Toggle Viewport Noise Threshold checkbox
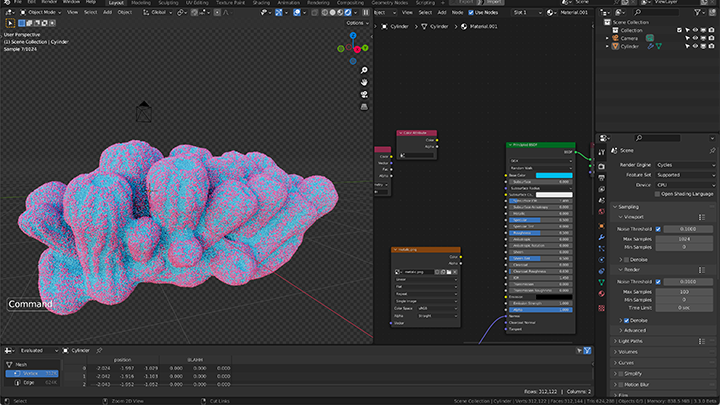The height and width of the screenshot is (405, 720). (x=658, y=229)
